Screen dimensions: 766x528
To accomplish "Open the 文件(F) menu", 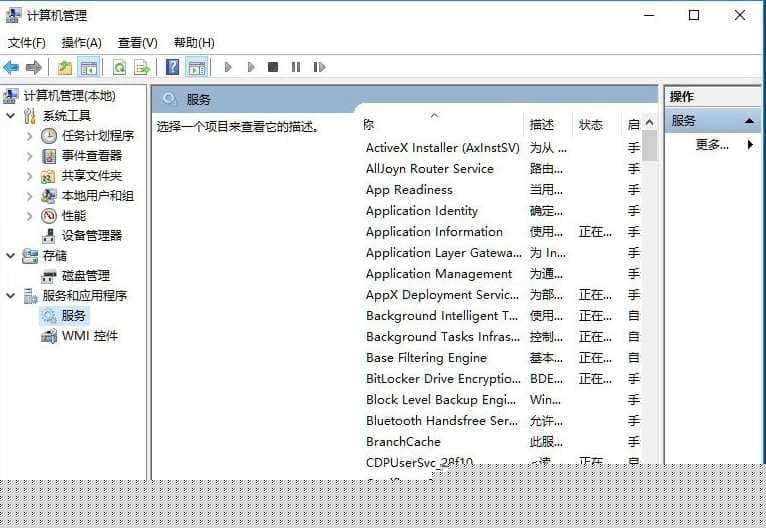I will coord(26,43).
